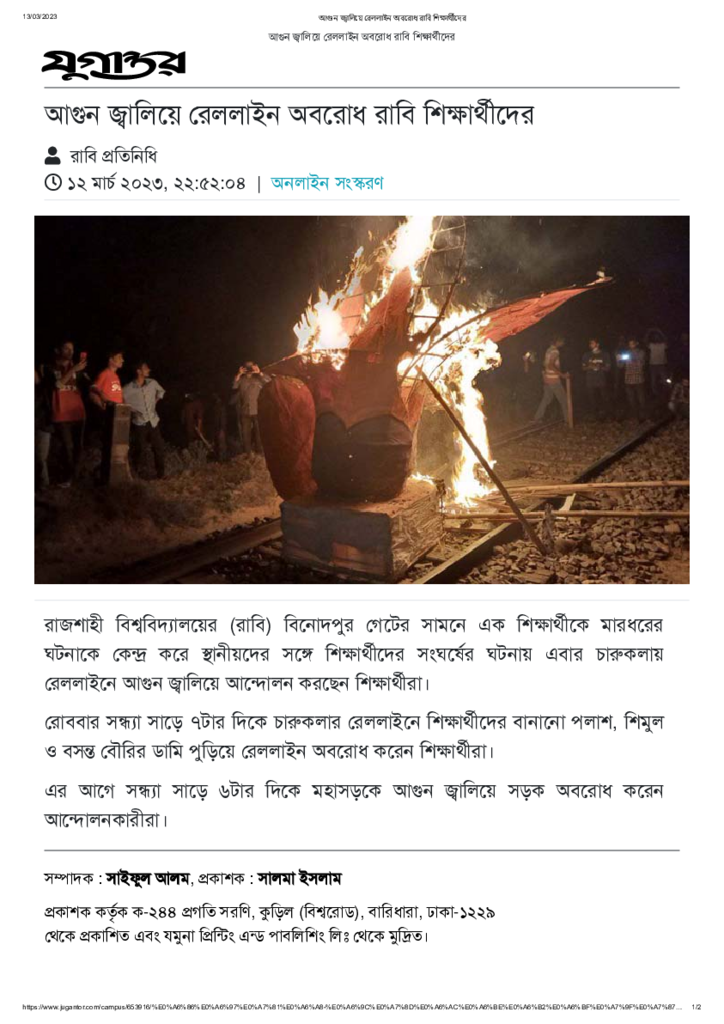Click publisher name সালমা ইসলাম
This screenshot has height=1024, width=724.
click(300, 879)
